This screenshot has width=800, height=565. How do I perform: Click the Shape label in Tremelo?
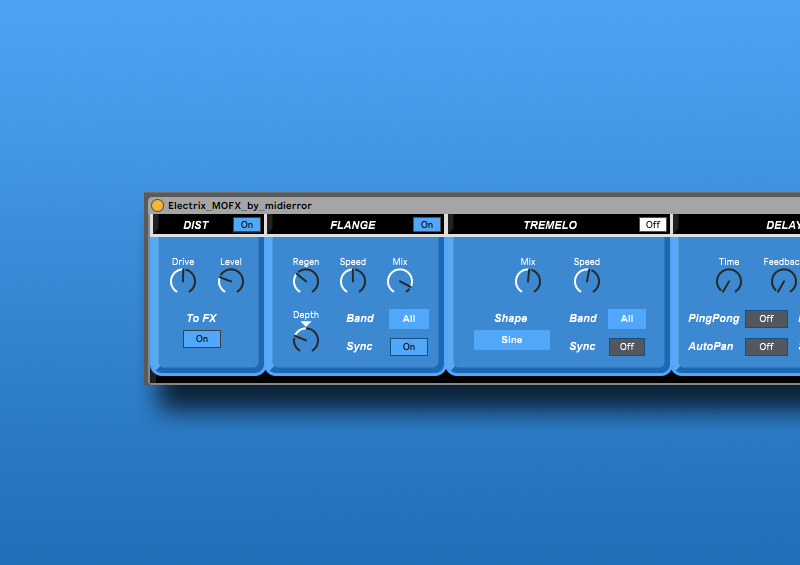(511, 318)
